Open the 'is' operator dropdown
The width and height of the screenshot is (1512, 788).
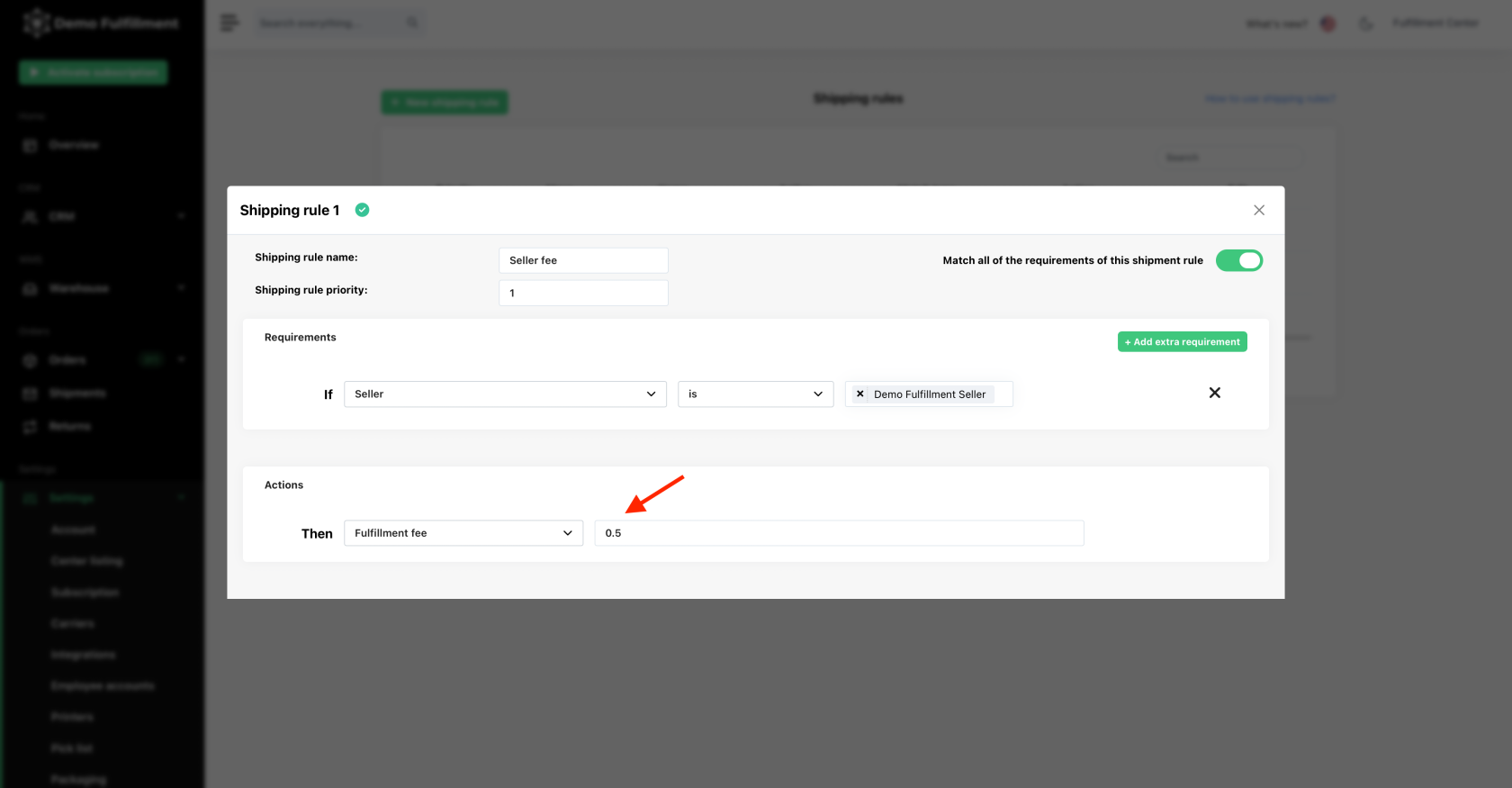[x=755, y=394]
